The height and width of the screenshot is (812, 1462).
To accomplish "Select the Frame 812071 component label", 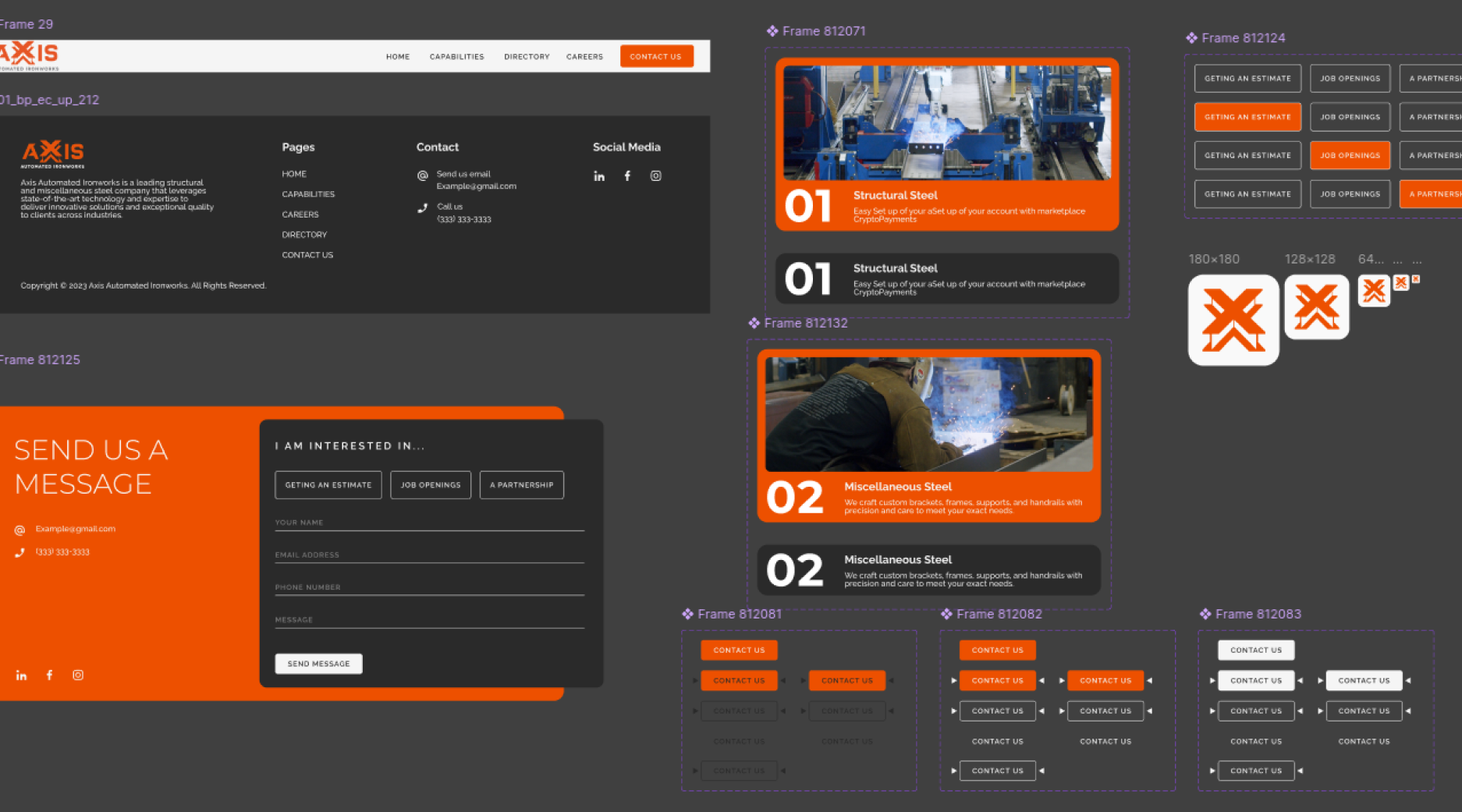I will click(824, 31).
